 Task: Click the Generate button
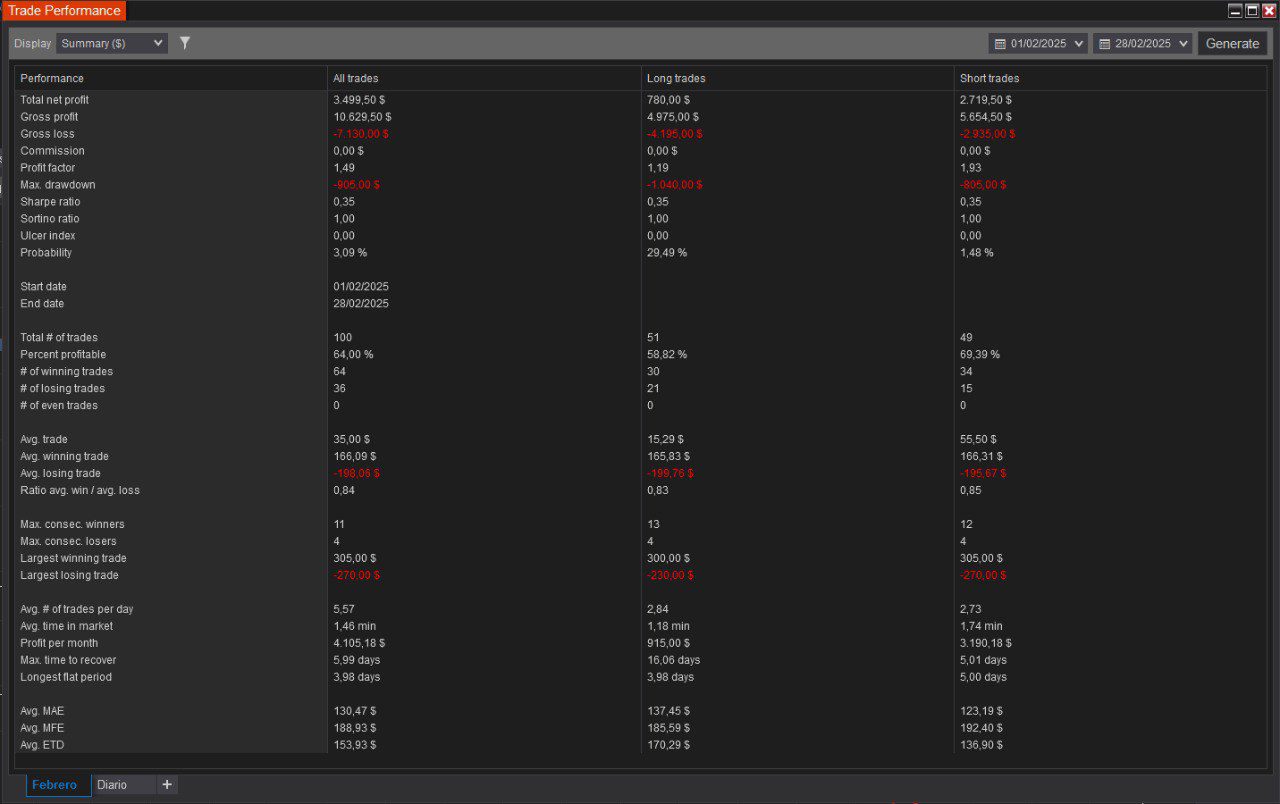click(1232, 43)
